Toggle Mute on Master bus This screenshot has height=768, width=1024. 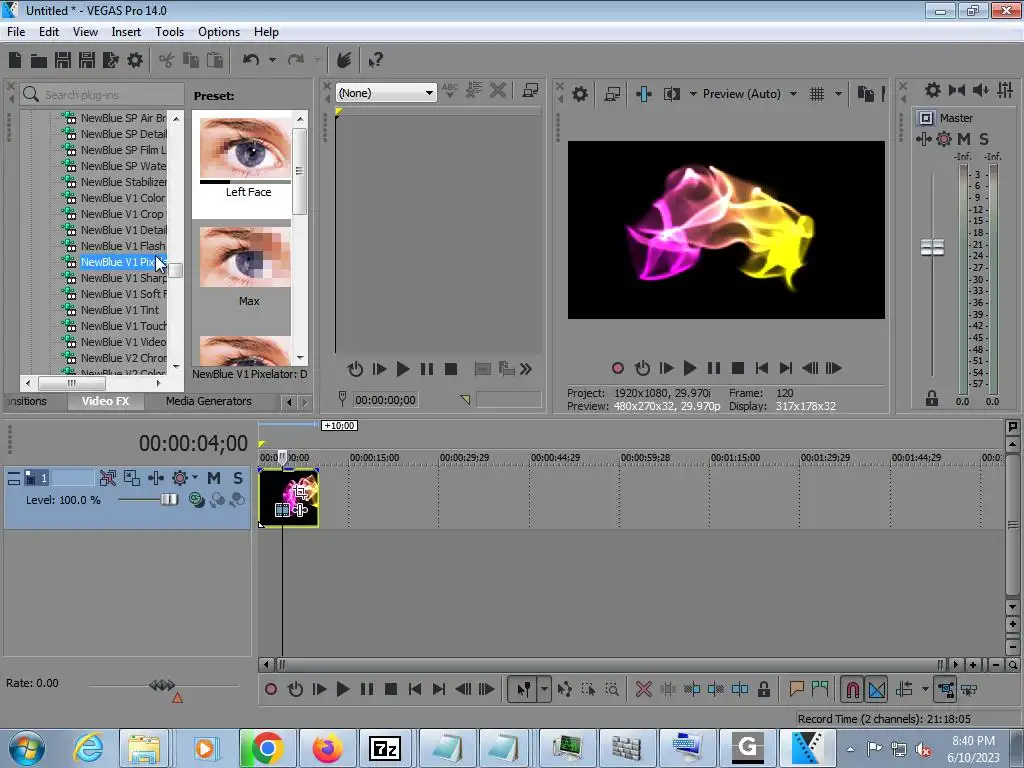pyautogui.click(x=964, y=138)
